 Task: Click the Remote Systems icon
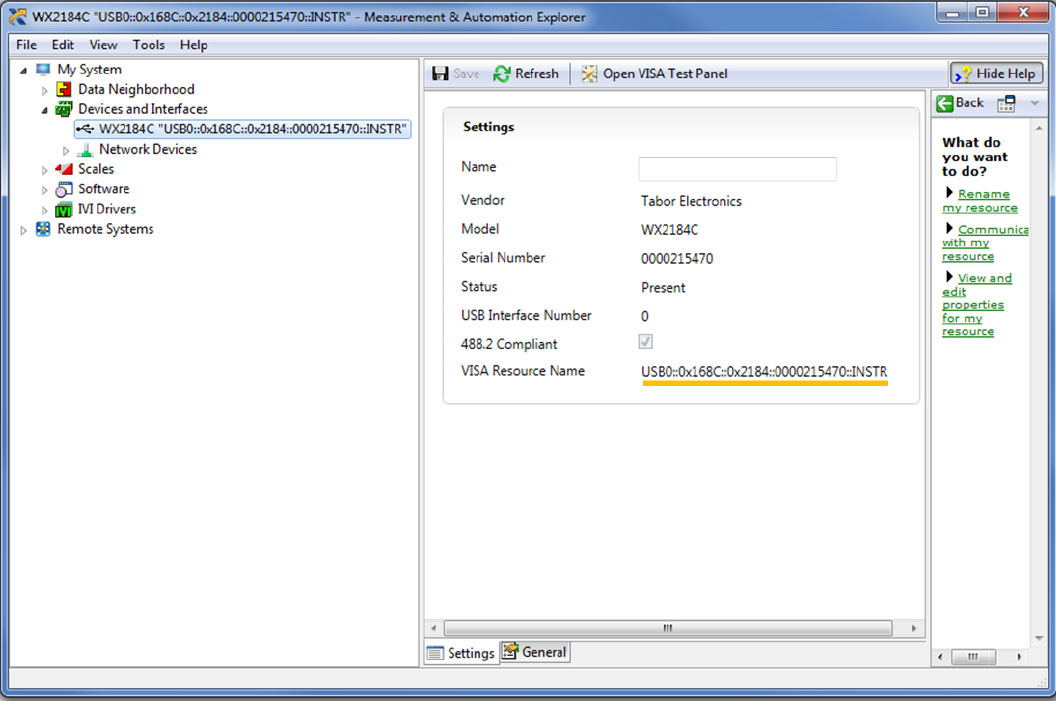point(43,229)
